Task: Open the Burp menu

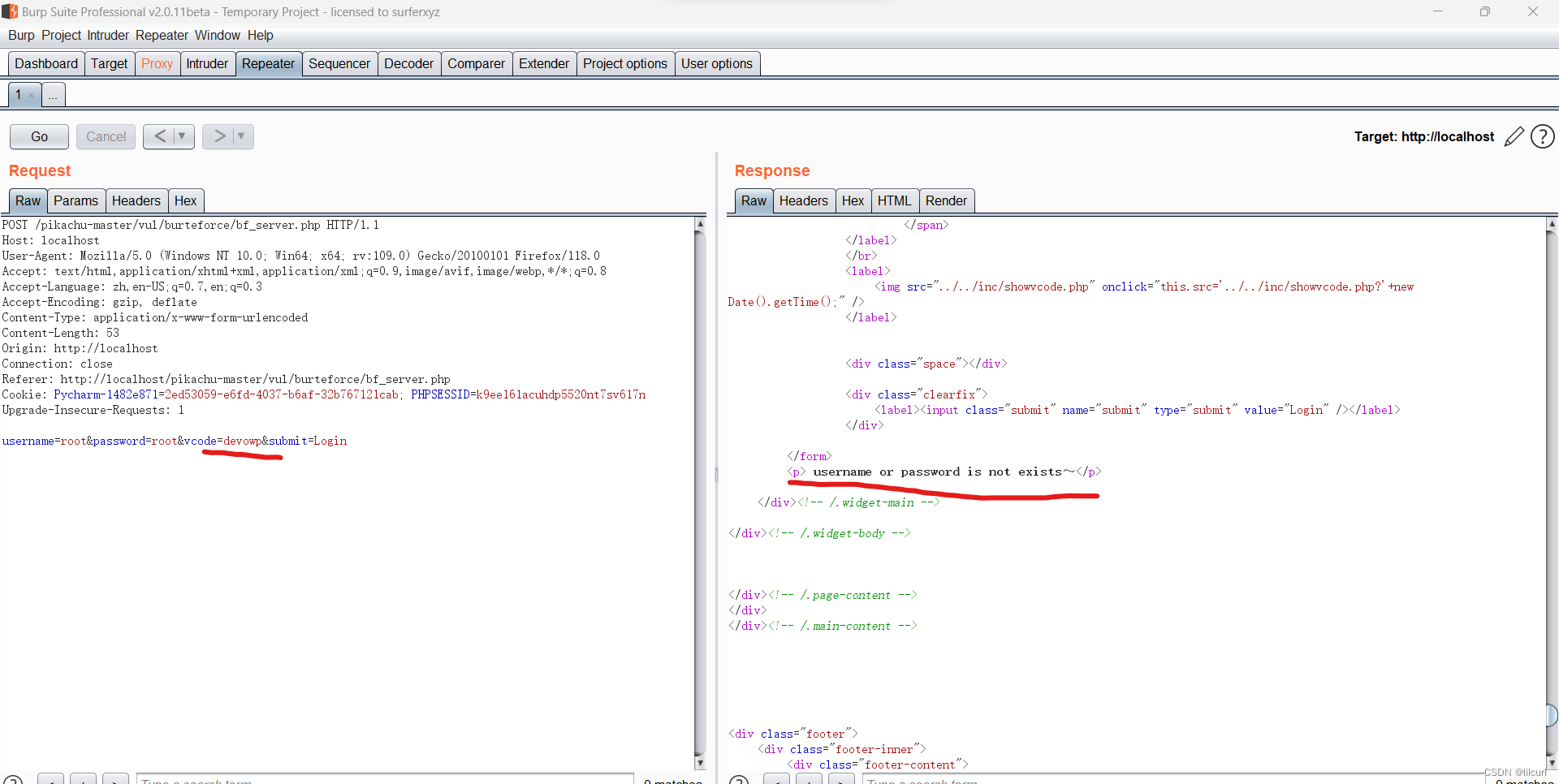Action: pos(21,35)
